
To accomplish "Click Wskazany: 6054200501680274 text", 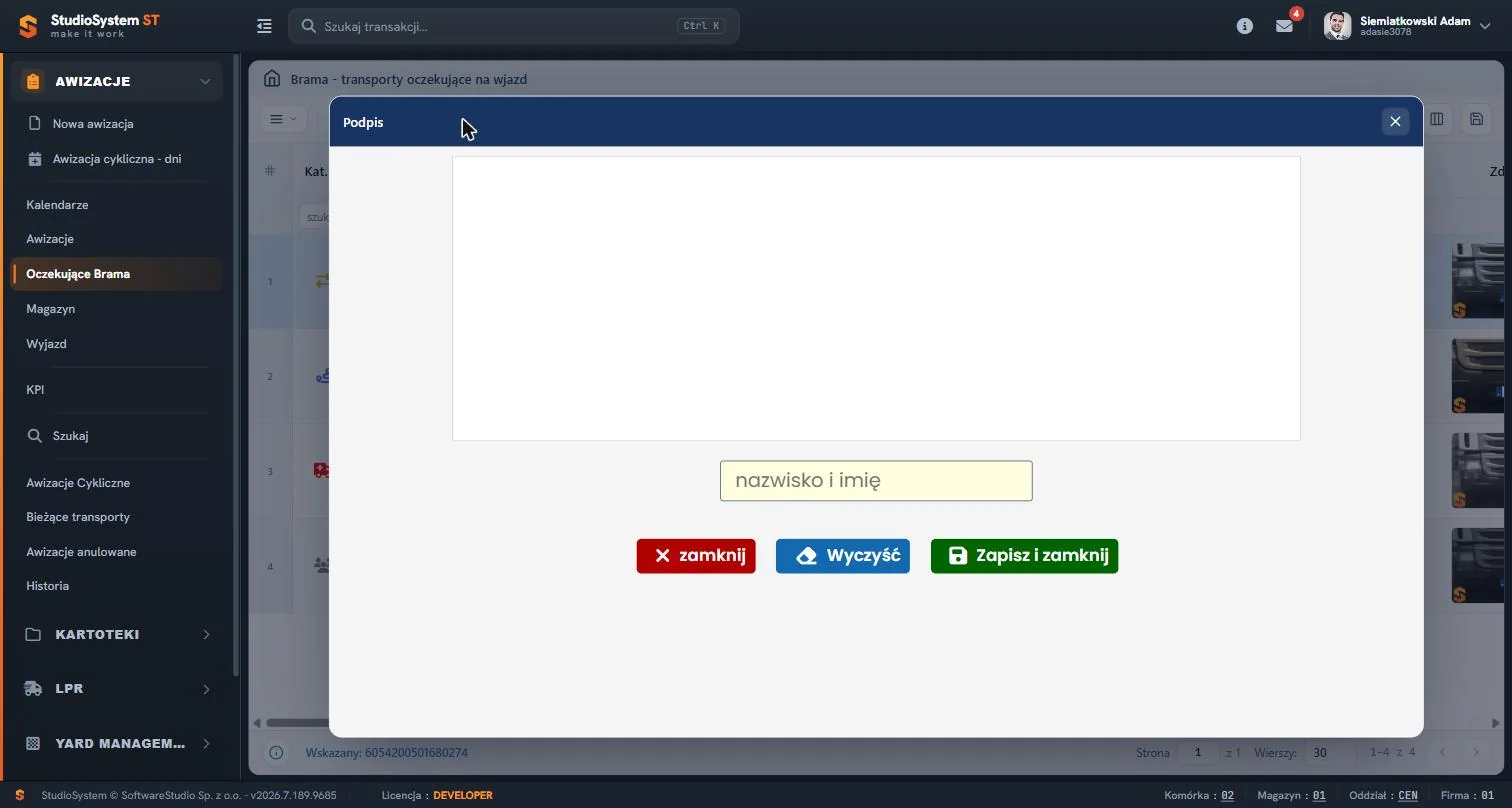I will (x=386, y=753).
